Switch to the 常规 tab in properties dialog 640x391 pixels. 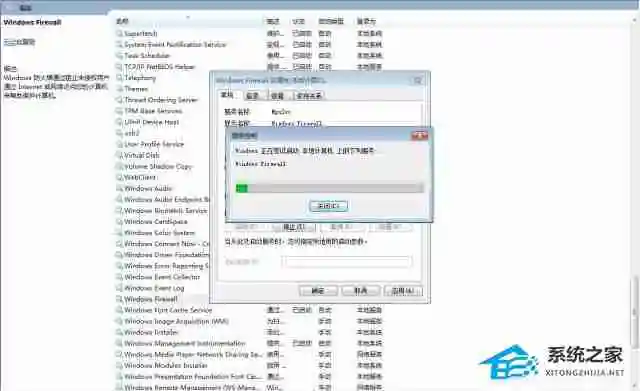227,95
